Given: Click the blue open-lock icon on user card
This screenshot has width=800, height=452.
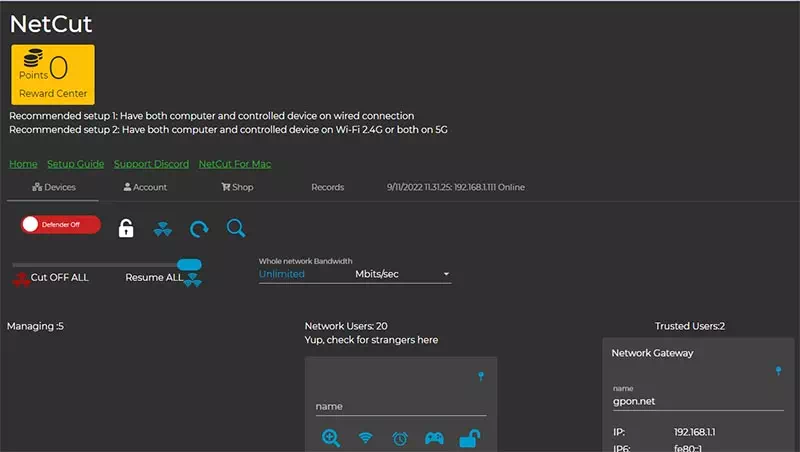Looking at the screenshot, I should click(469, 438).
